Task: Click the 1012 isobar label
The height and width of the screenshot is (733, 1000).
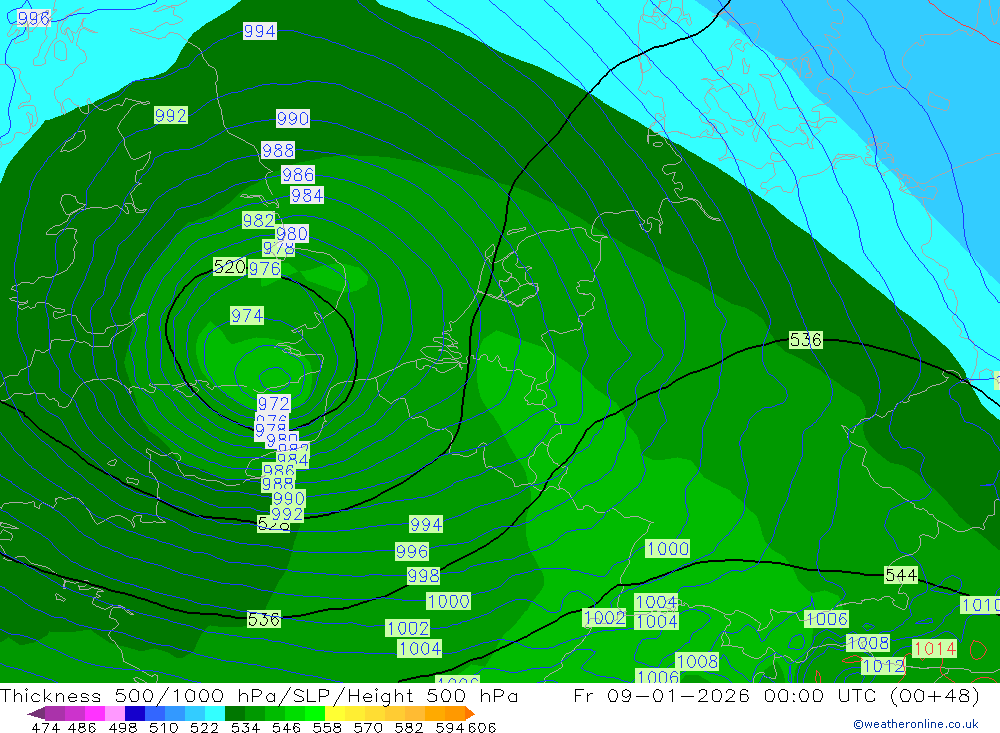Action: 883,666
